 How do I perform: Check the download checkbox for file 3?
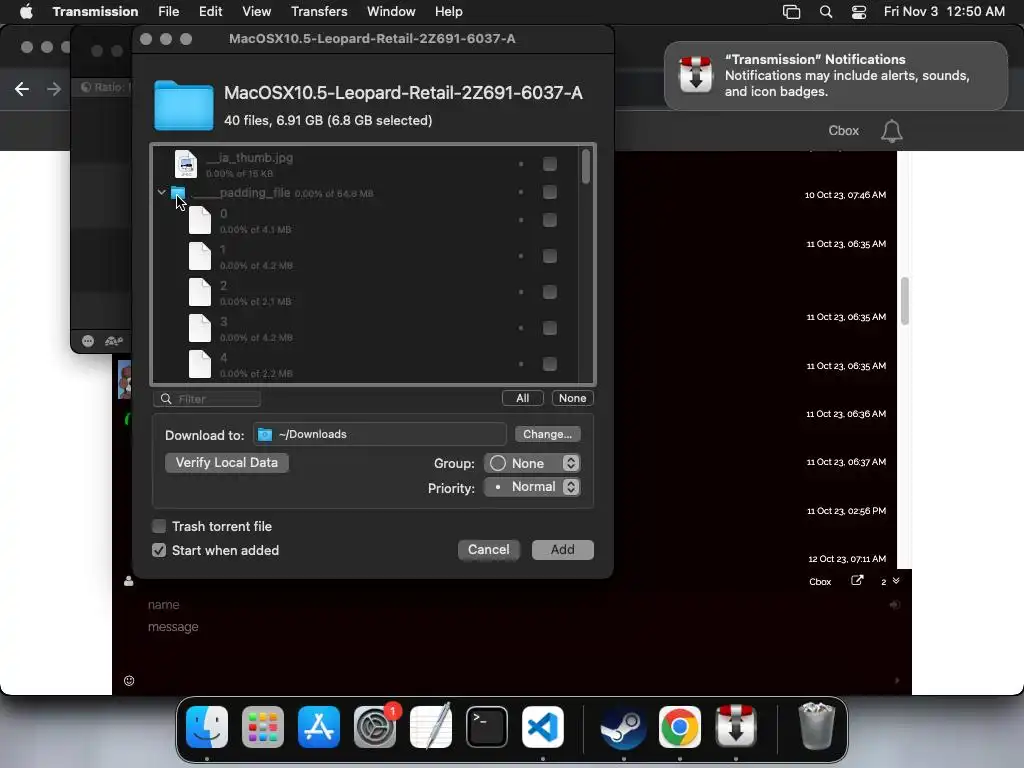click(550, 328)
